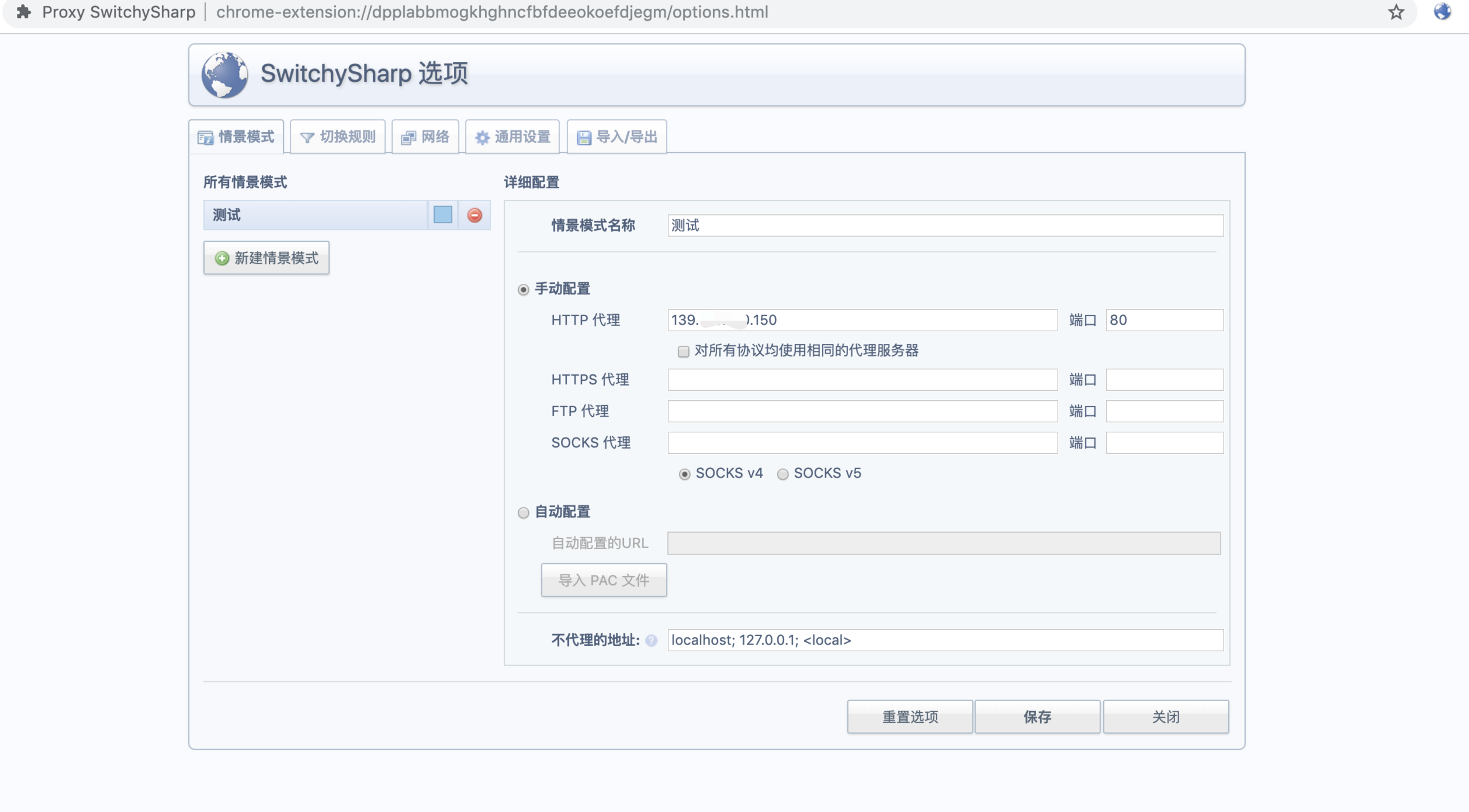Click the HTTP 代理 port field showing 80
This screenshot has height=812, width=1469.
point(1165,320)
